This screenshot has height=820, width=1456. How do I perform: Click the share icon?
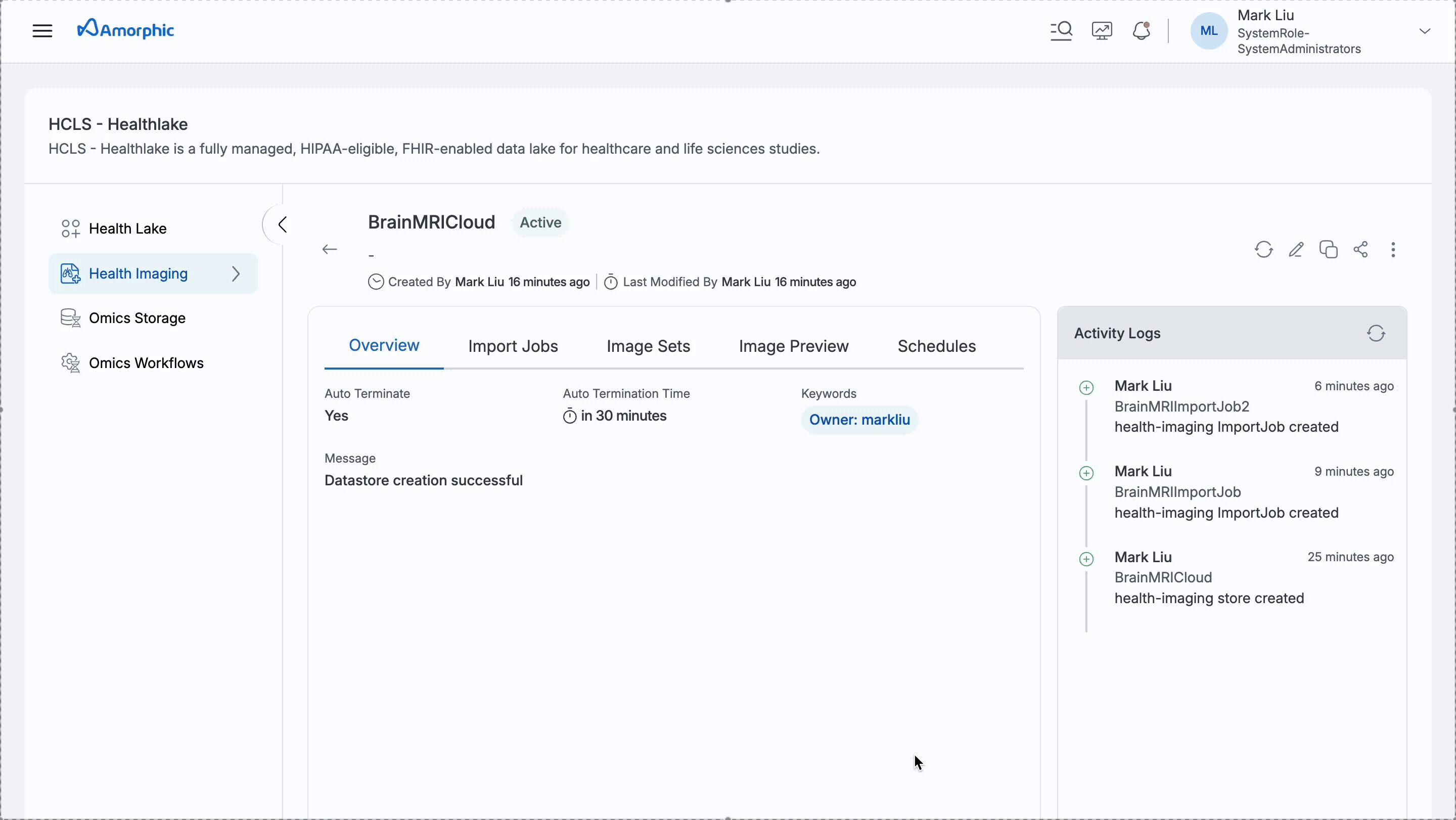(1360, 249)
